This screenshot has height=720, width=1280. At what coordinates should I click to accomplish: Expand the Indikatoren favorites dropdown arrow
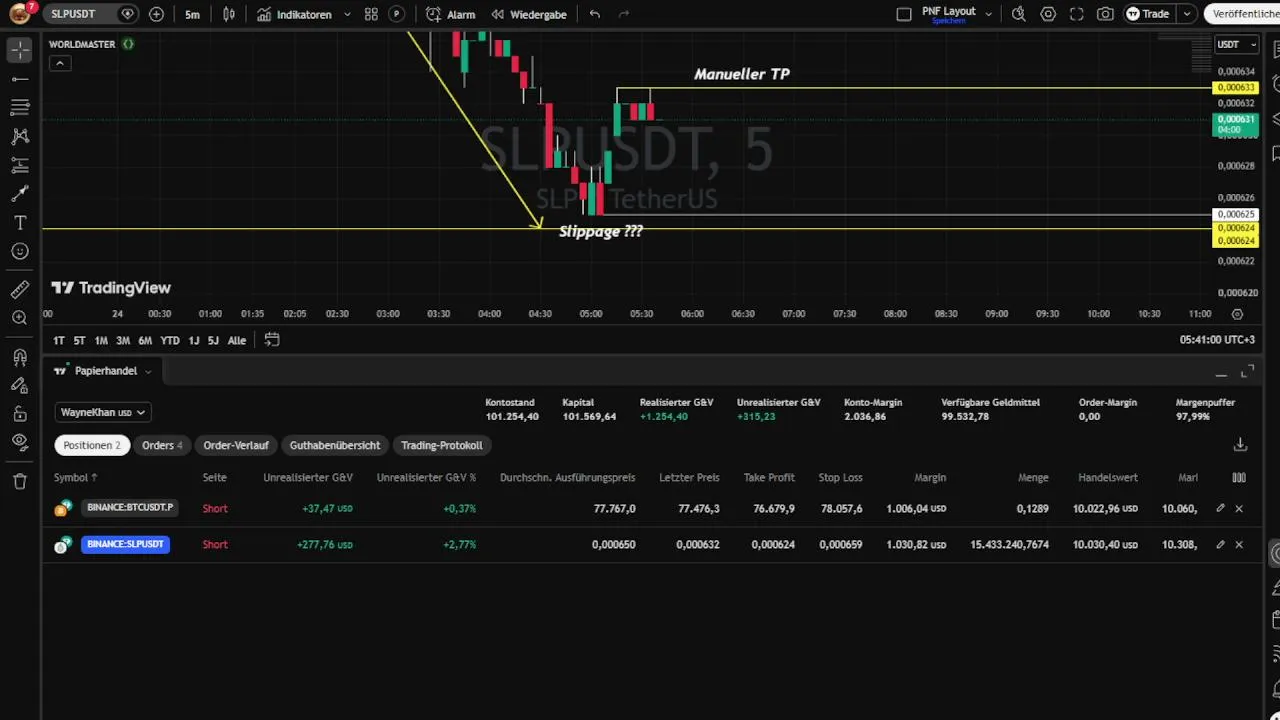[x=347, y=14]
